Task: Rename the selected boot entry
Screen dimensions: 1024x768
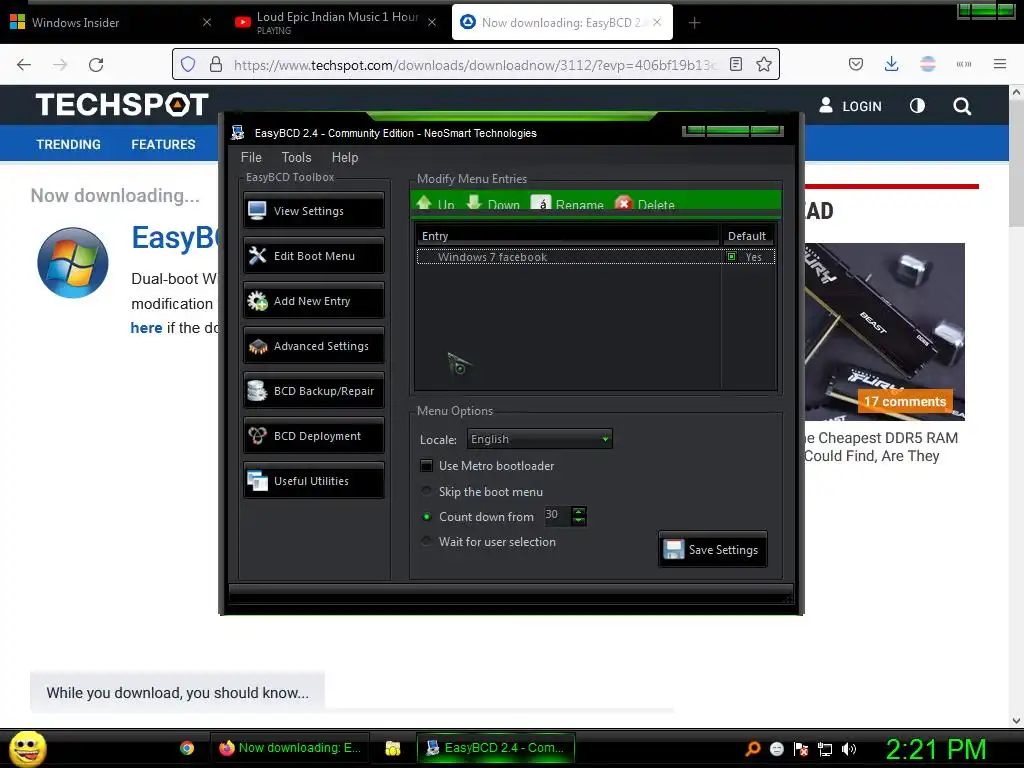Action: [x=568, y=204]
